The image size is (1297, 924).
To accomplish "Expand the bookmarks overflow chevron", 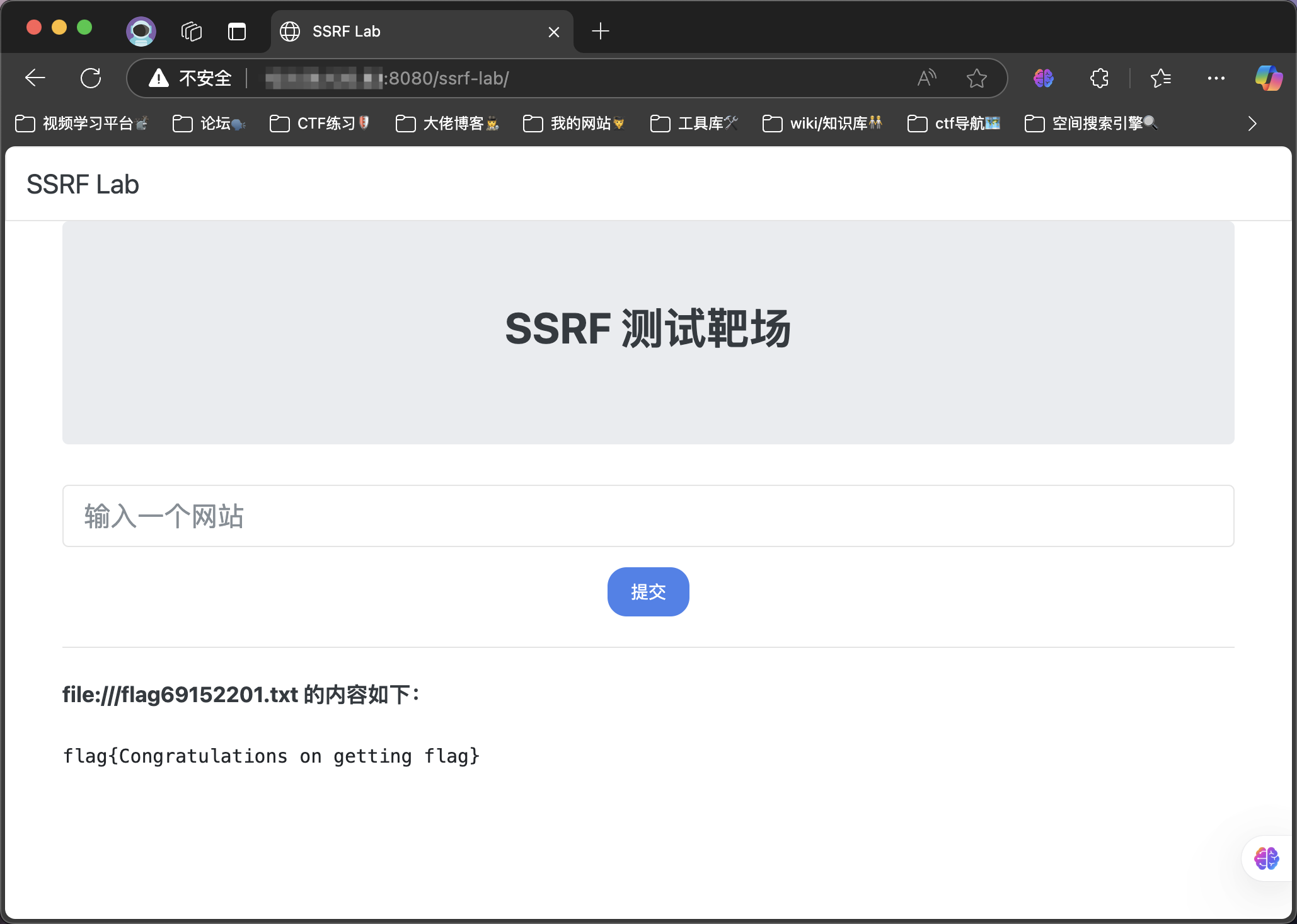I will tap(1252, 124).
